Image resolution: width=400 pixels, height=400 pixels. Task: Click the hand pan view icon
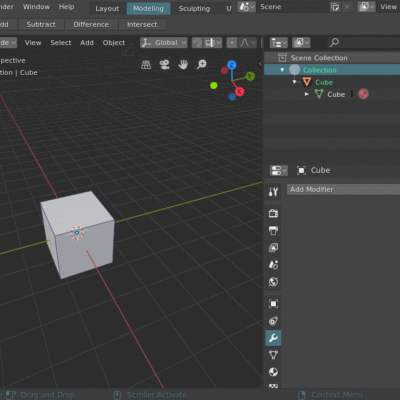[x=183, y=65]
